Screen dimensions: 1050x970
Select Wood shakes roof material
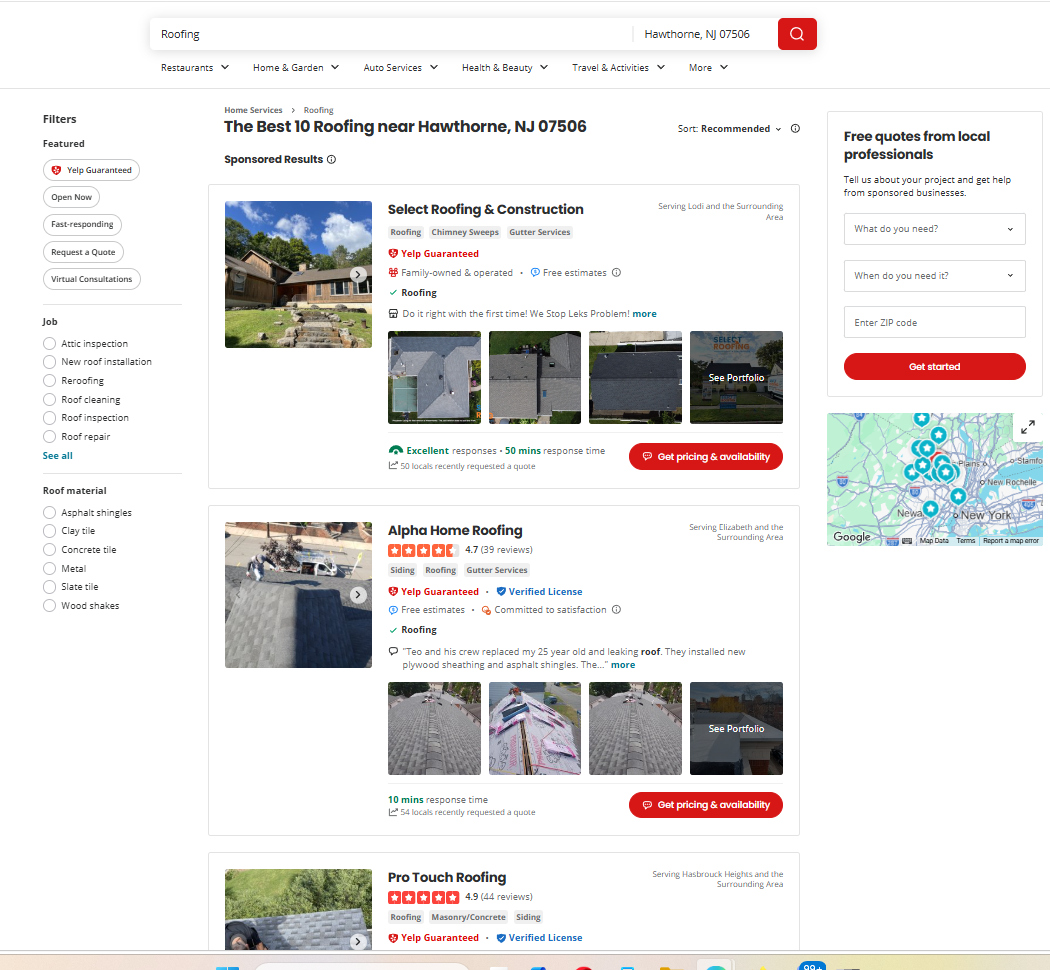coord(50,606)
